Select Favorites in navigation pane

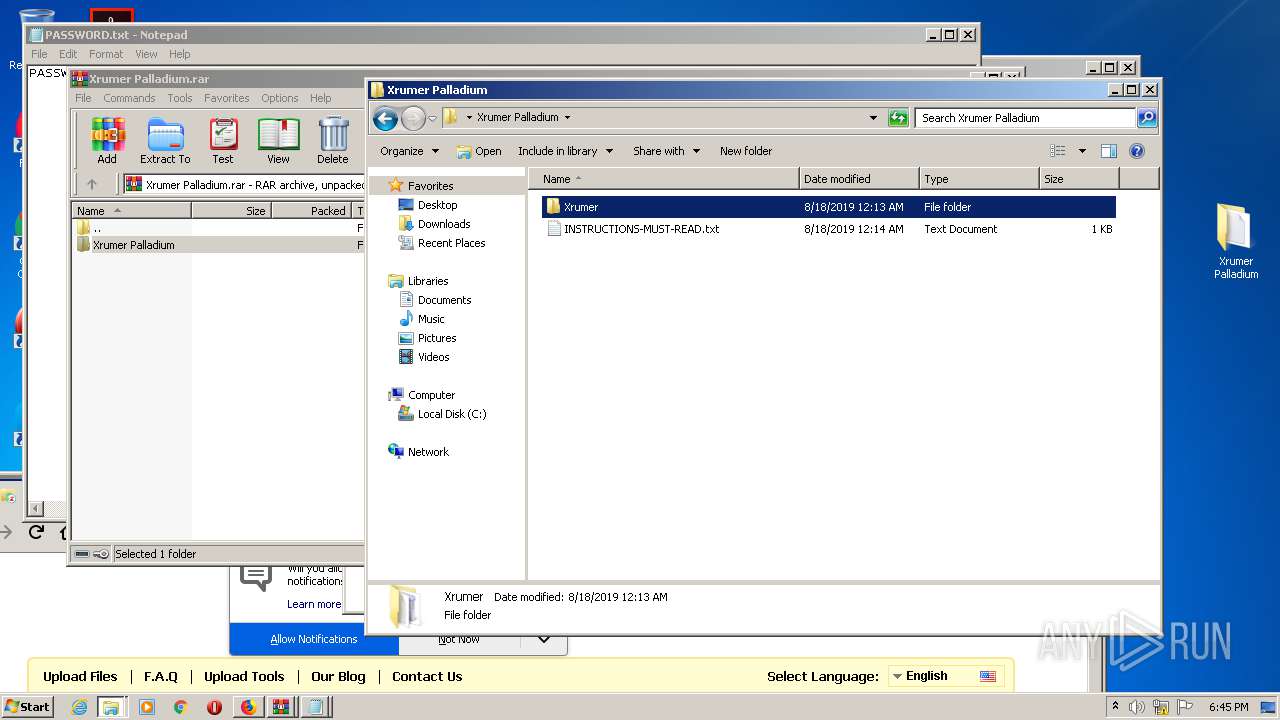[430, 186]
